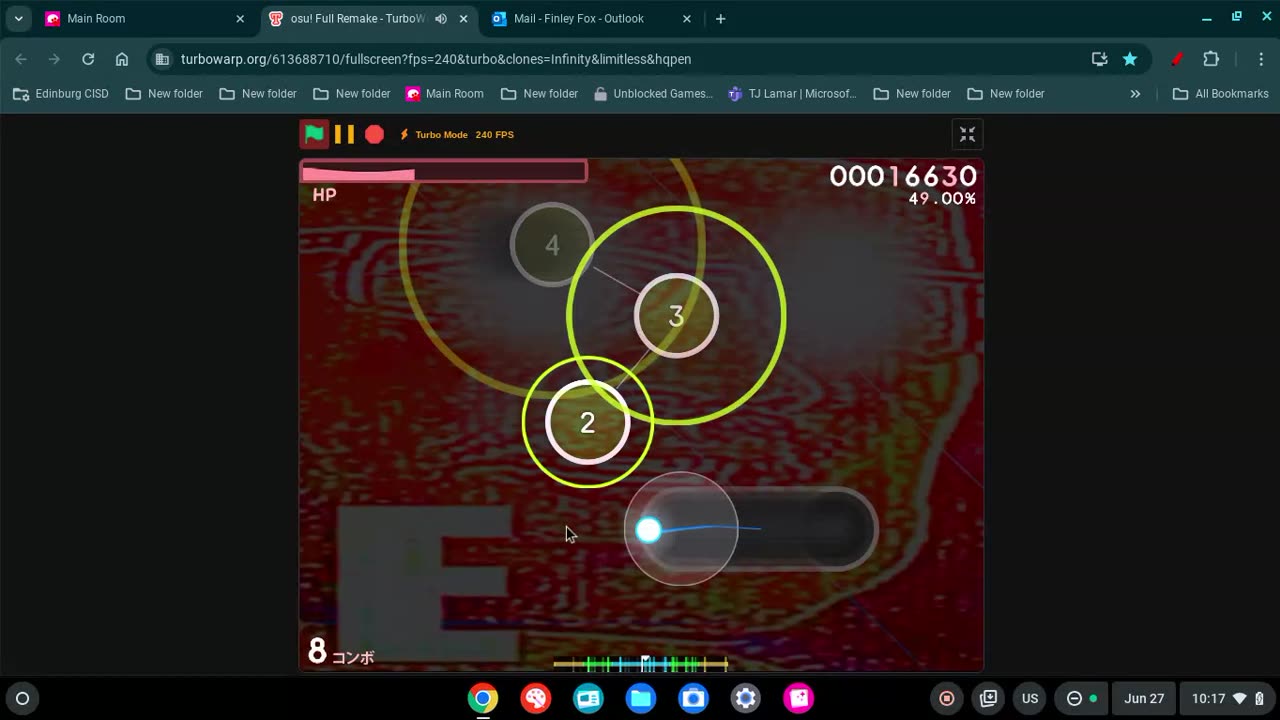Close the Outlook Mail tab

pyautogui.click(x=686, y=19)
